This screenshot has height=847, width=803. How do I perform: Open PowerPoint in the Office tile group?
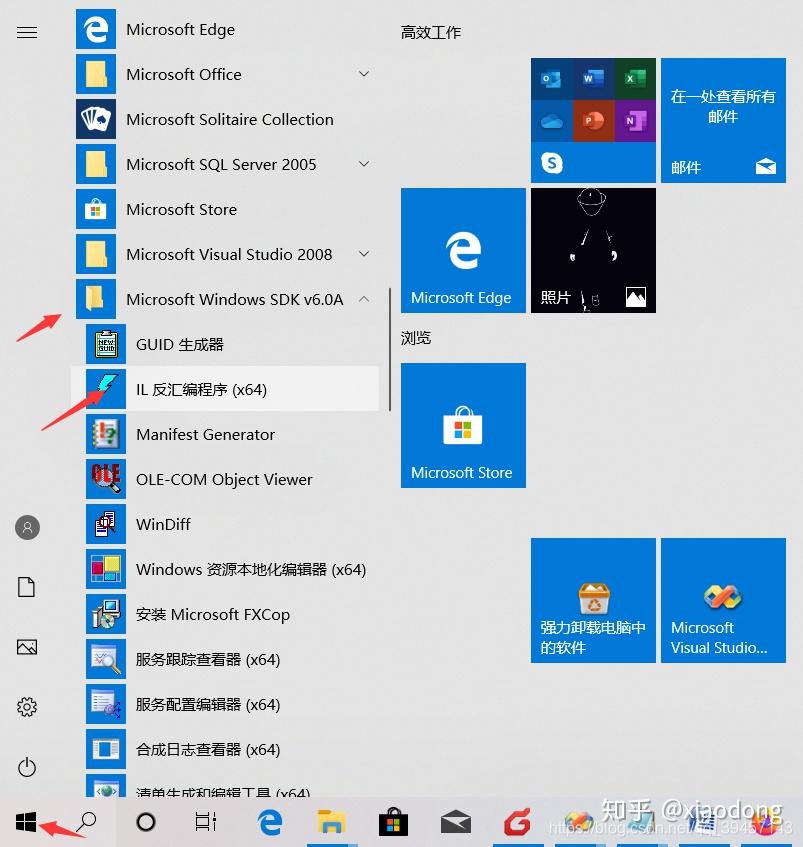[593, 121]
